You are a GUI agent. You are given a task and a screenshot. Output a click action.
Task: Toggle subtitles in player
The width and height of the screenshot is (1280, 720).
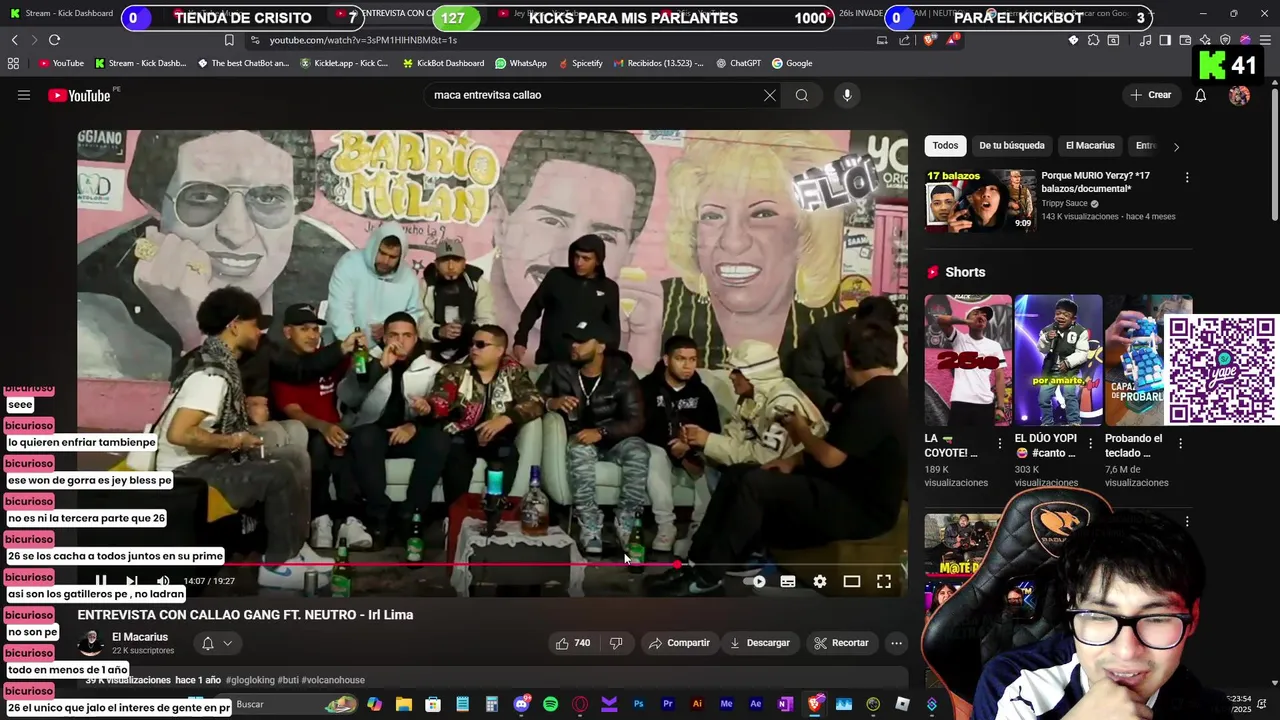pos(788,581)
